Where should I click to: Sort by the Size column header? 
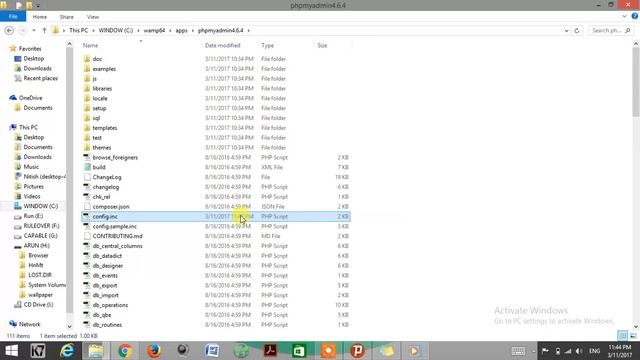click(322, 45)
